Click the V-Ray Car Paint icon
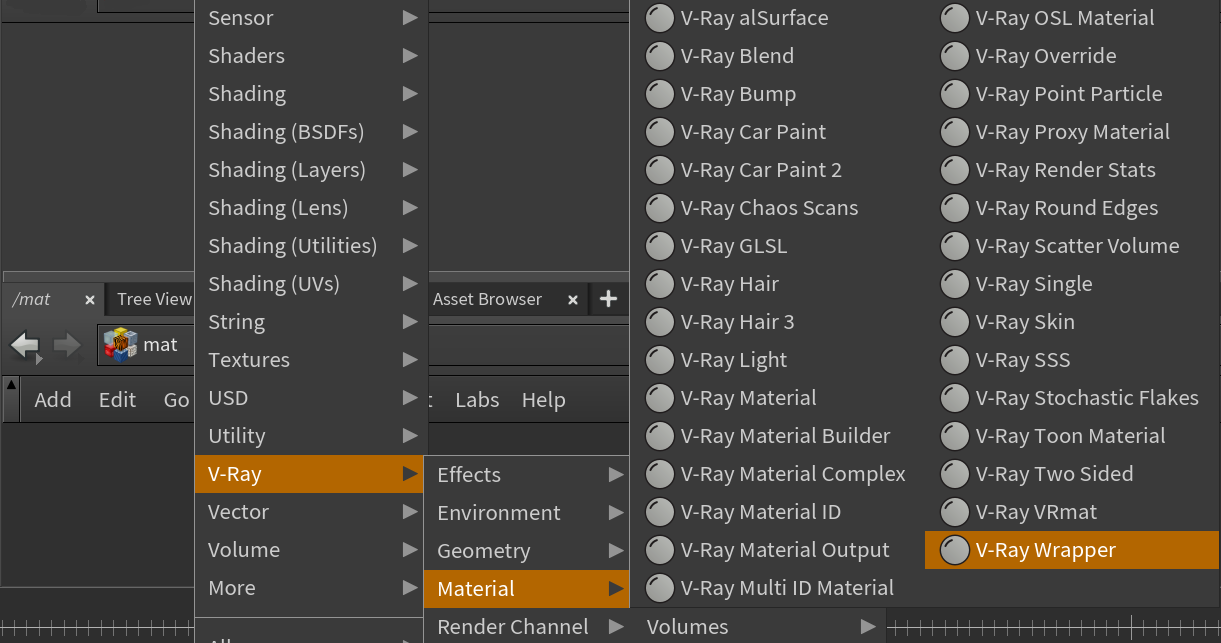 click(x=659, y=132)
